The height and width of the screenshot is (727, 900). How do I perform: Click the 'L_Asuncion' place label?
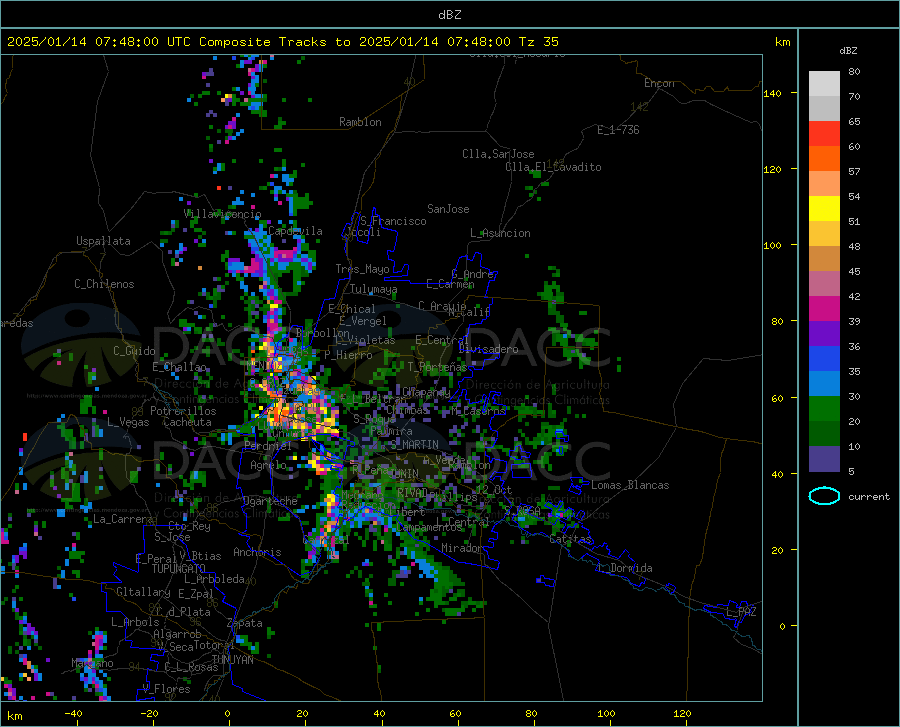(x=501, y=233)
